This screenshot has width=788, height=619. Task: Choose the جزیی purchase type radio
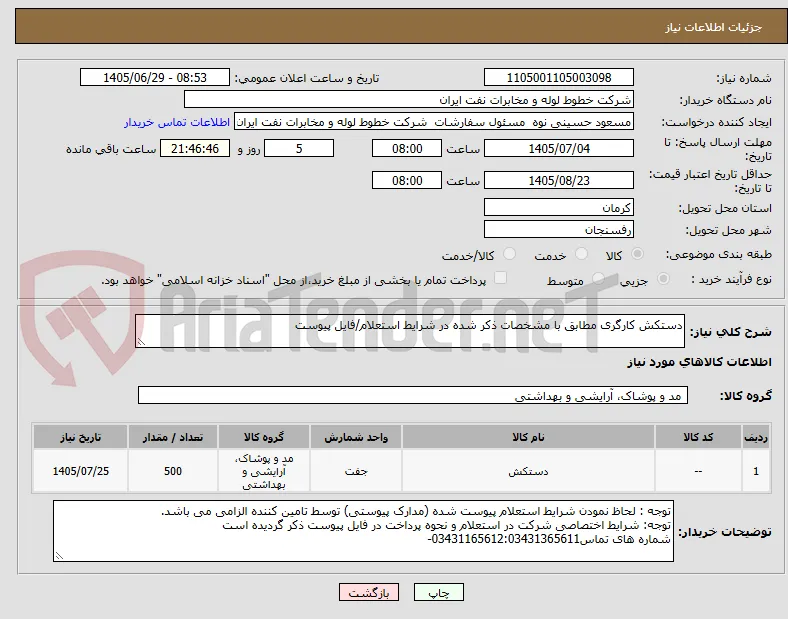663,278
